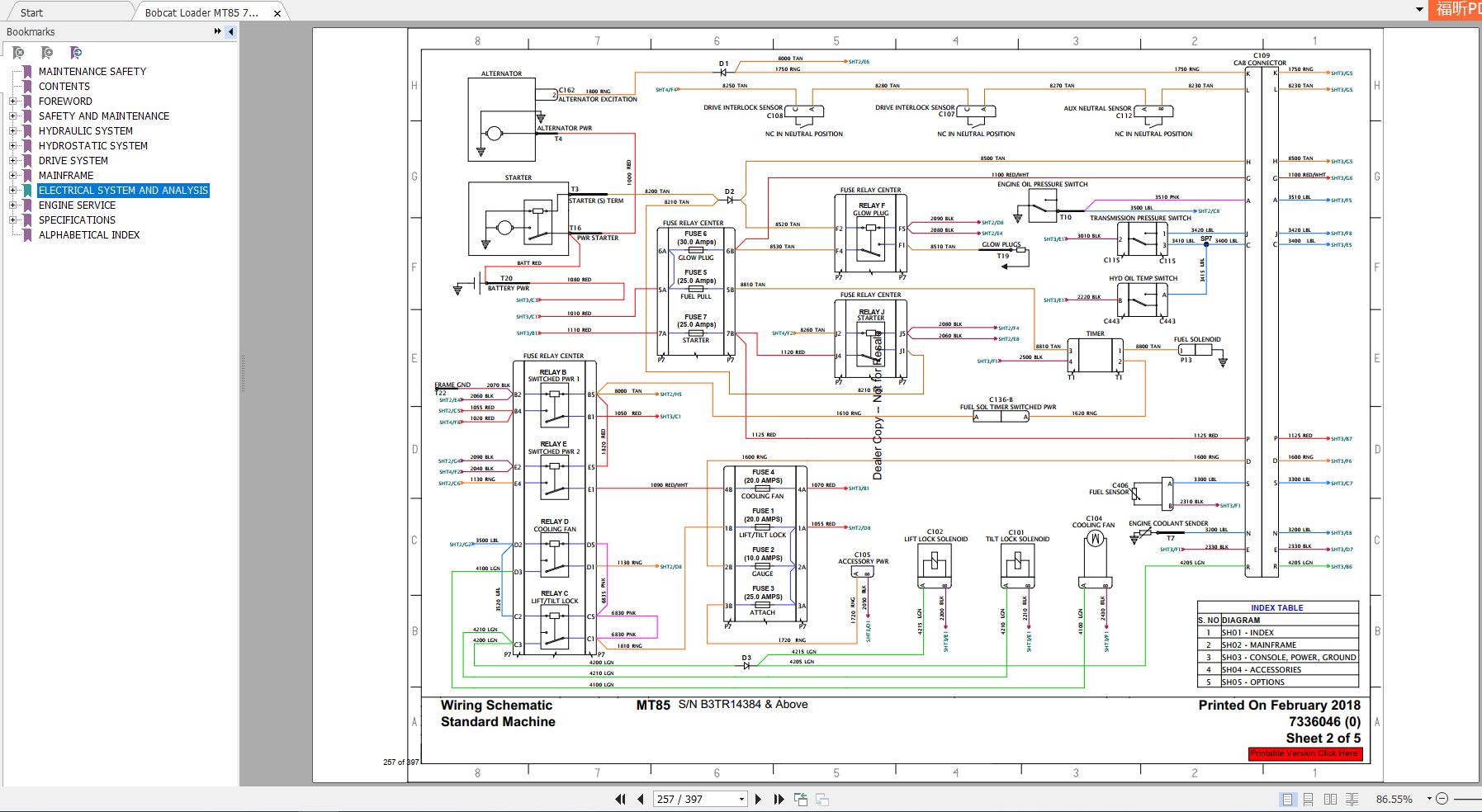This screenshot has width=1482, height=812.
Task: Switch to single page view mode
Action: (1287, 799)
